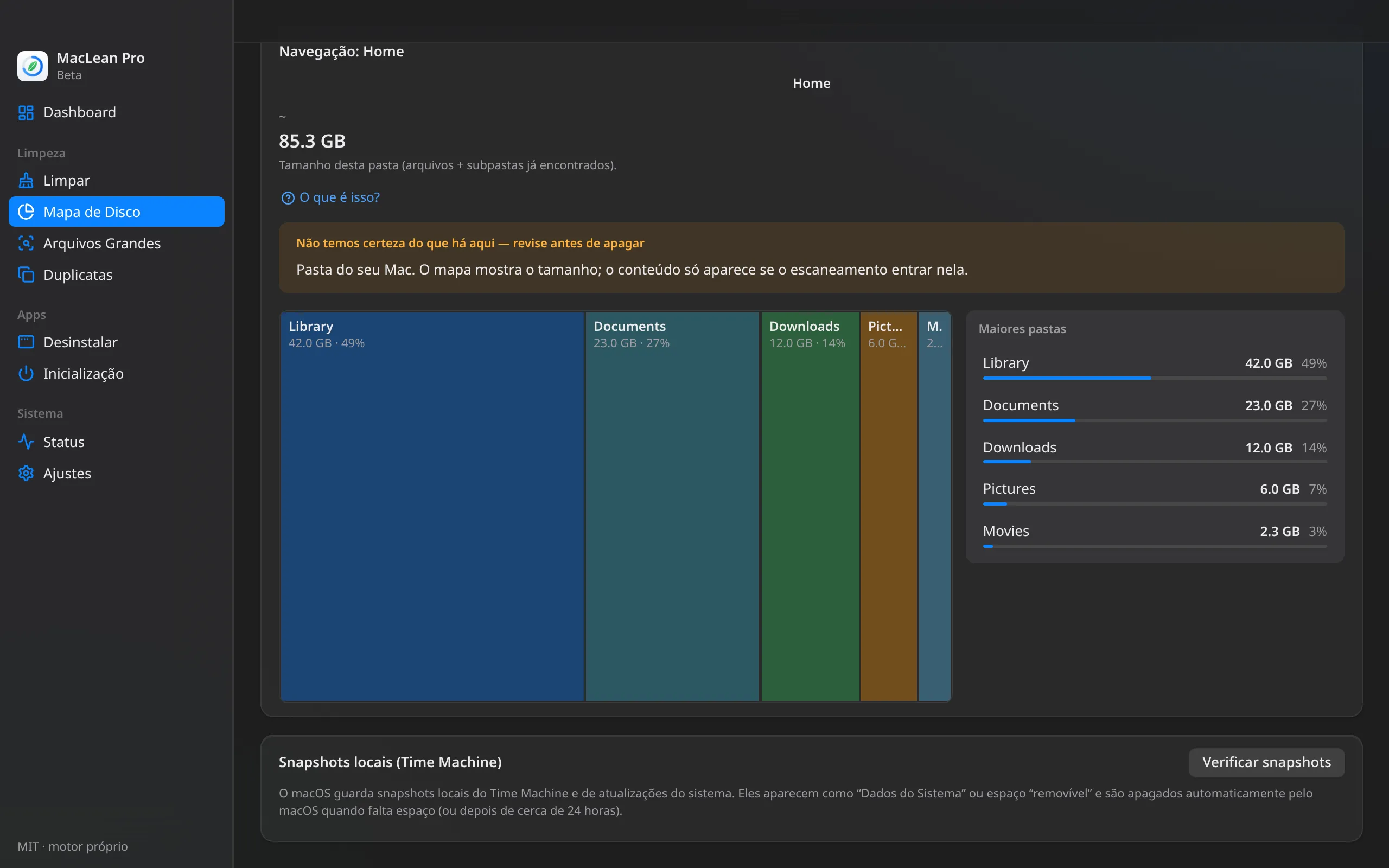Select the Documents block in the treemap
Screen dimensions: 1389x868
click(x=672, y=506)
